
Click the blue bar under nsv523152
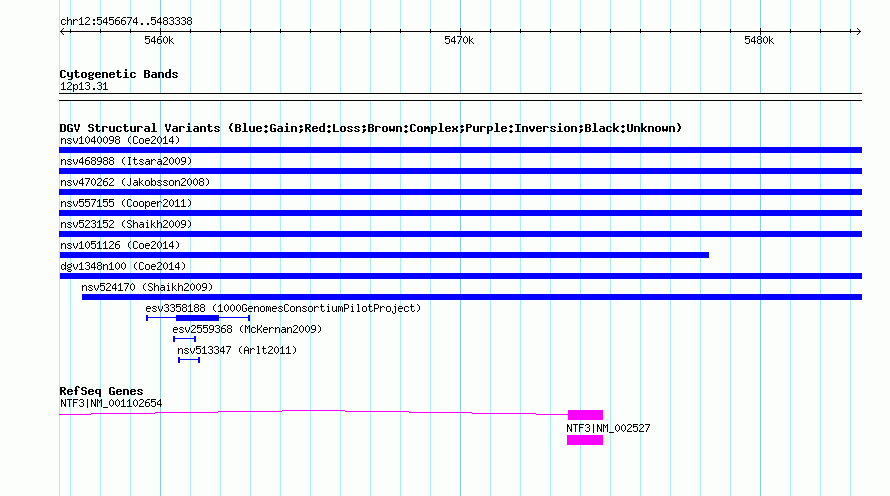pos(460,234)
